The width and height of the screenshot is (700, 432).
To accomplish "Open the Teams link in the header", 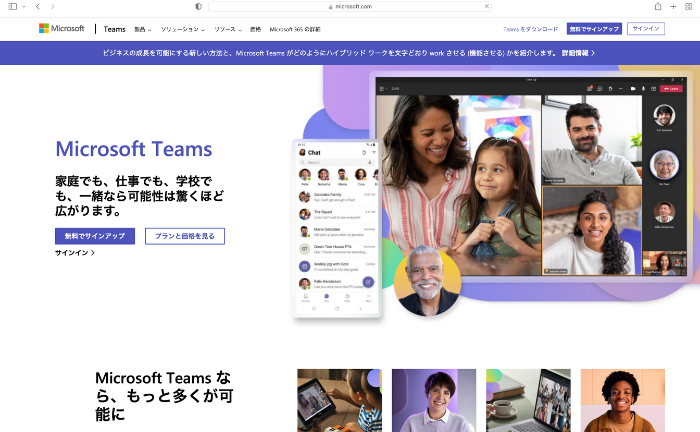I will tap(114, 29).
